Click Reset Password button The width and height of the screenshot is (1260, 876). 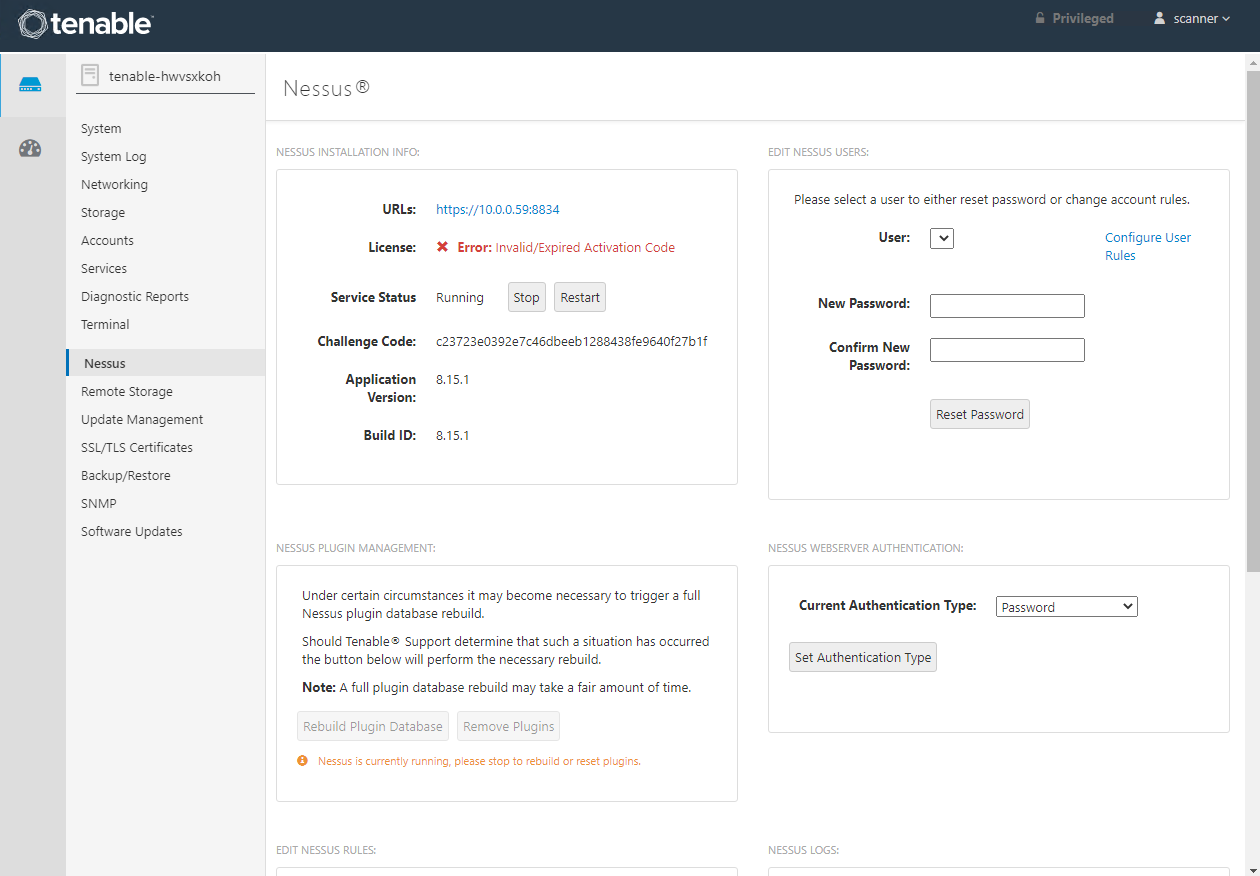coord(980,414)
